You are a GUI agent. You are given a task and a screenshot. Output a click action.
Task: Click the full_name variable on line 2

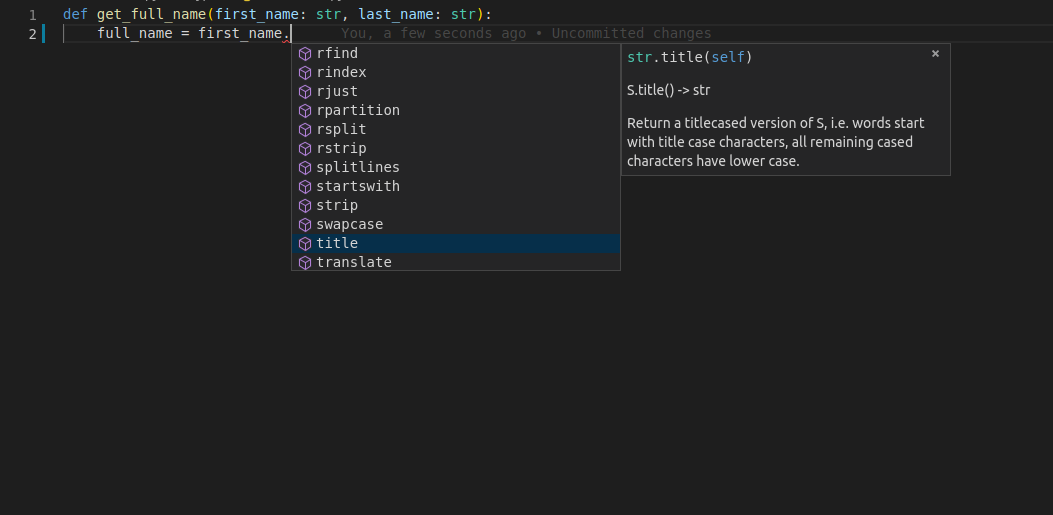(x=134, y=34)
